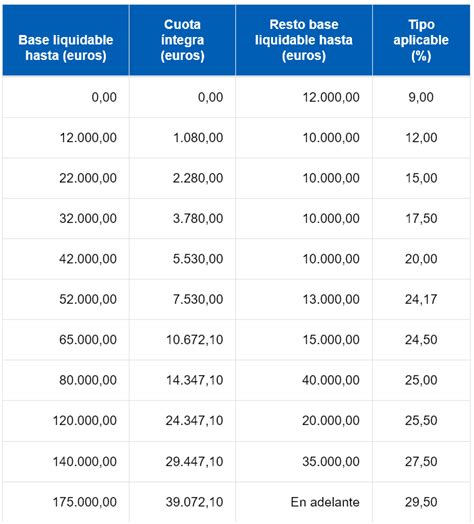The width and height of the screenshot is (474, 524).
Task: Click the 'Base liquidable hasta (euros)' column header
Action: [66, 40]
